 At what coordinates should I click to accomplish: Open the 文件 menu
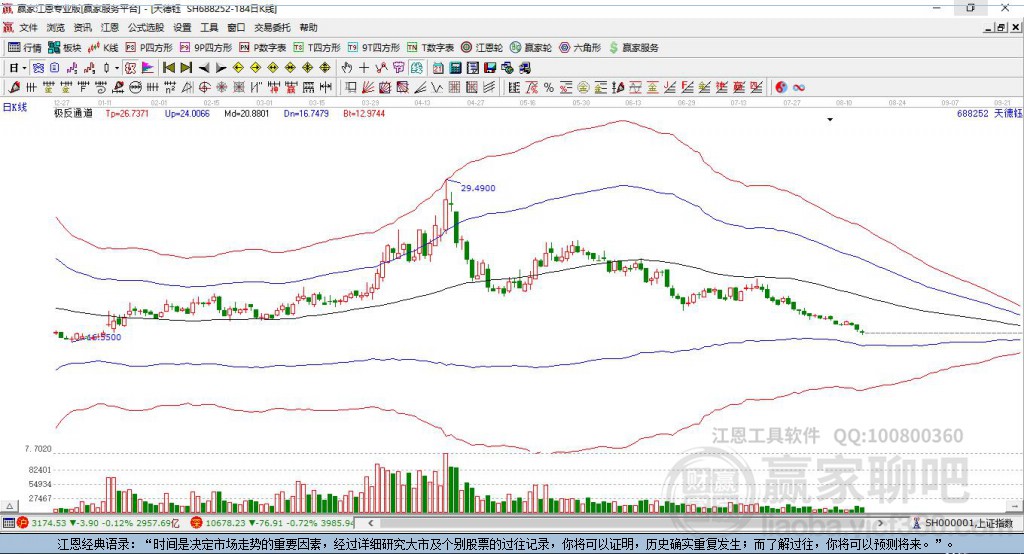(x=28, y=27)
